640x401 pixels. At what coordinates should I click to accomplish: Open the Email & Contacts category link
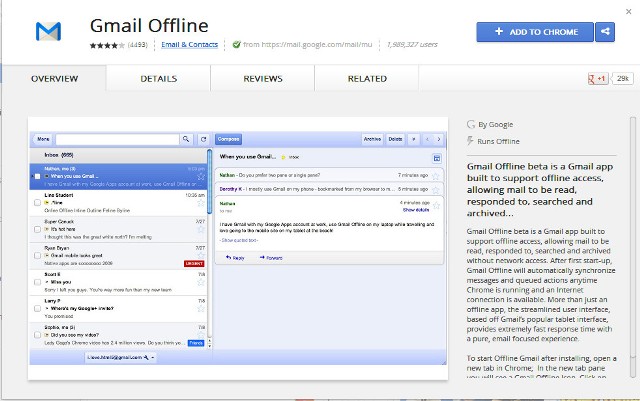pyautogui.click(x=189, y=45)
